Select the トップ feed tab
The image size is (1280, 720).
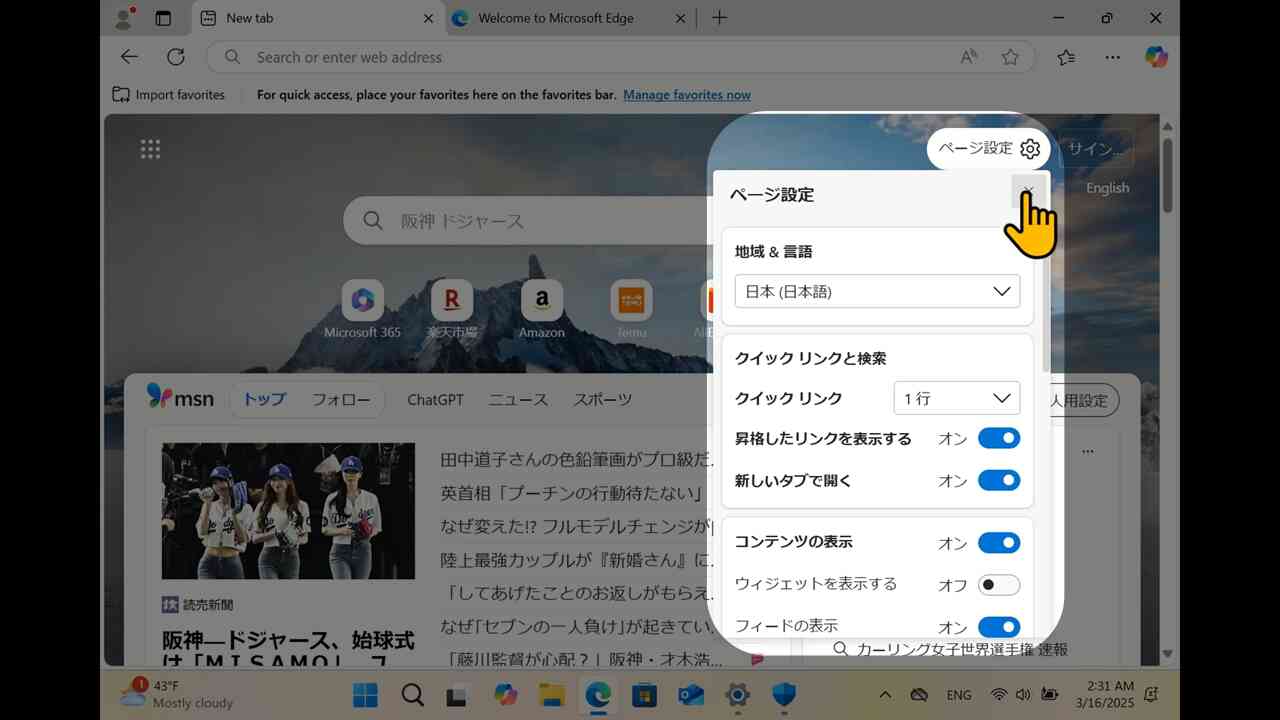pyautogui.click(x=265, y=399)
